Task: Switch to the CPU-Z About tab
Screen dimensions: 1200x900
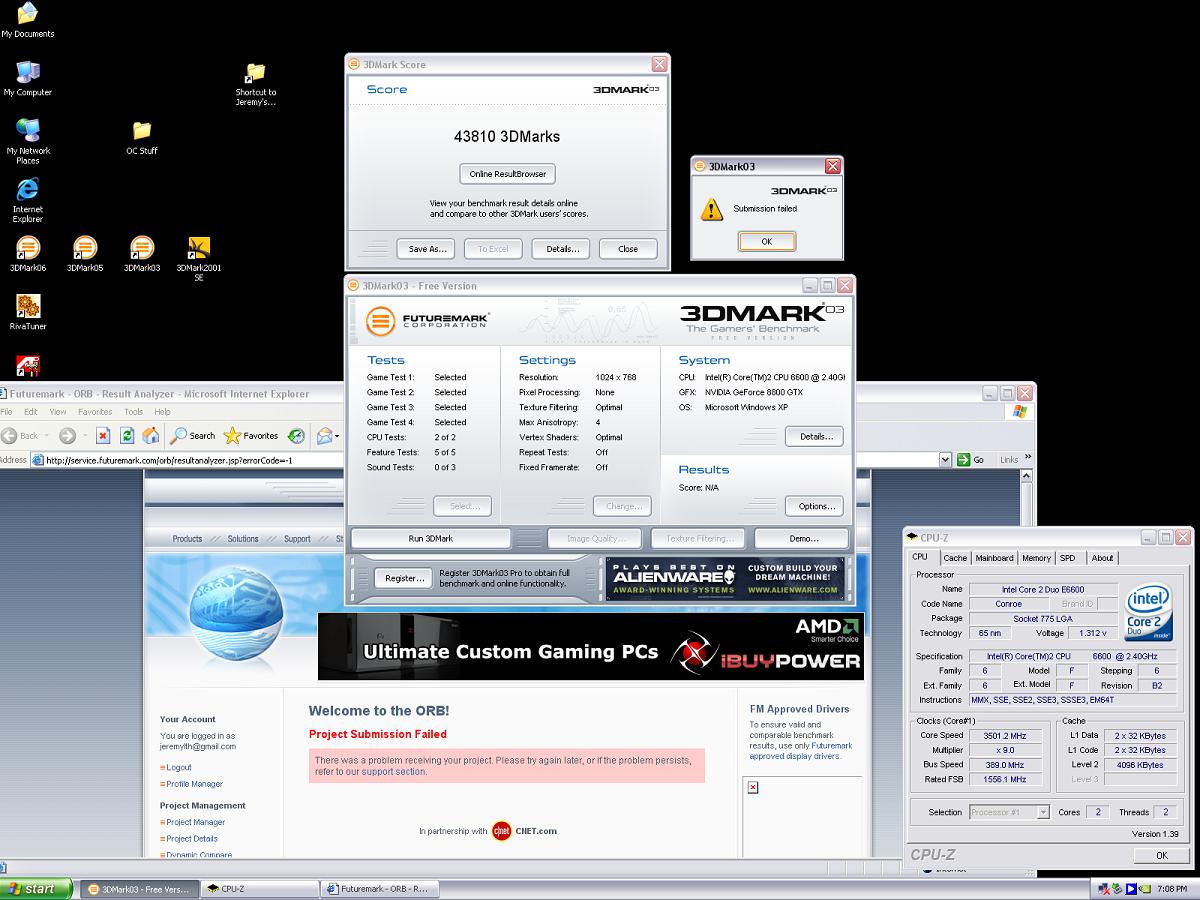Action: [1102, 558]
